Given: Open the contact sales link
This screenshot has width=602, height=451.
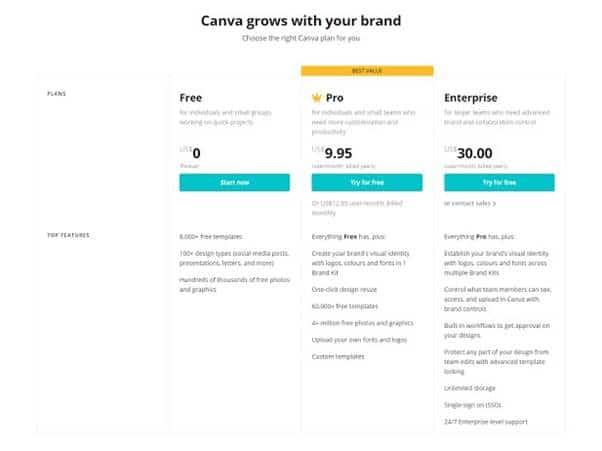Looking at the screenshot, I should pyautogui.click(x=471, y=203).
